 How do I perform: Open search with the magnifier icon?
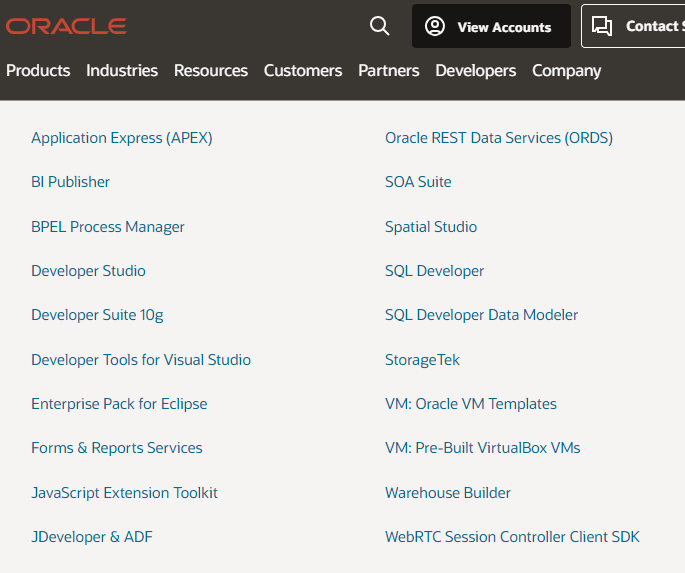pos(380,26)
